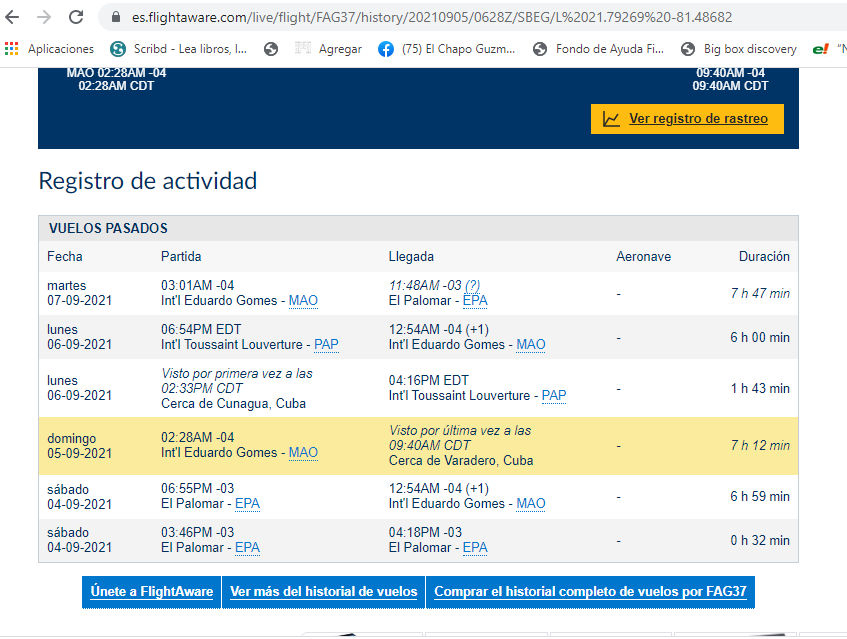Click 09:40AM CDT banner arrival time
Screen dimensions: 847x639
pyautogui.click(x=730, y=86)
